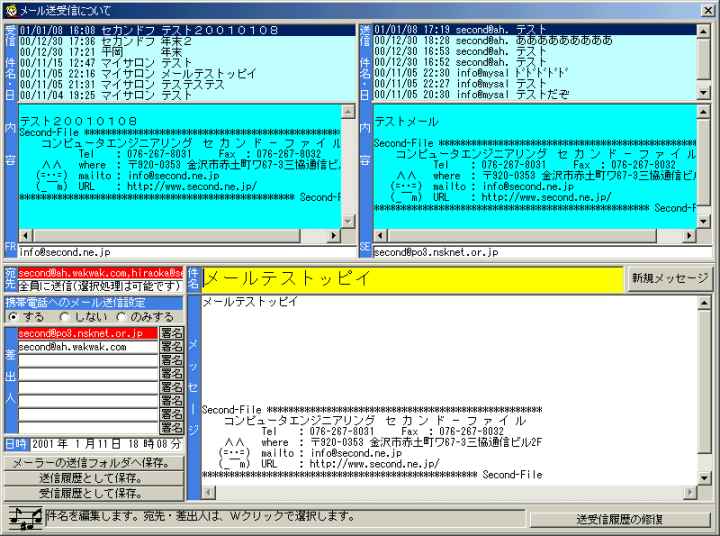
Task: Click メーラーの送信フォルダへ保存 button
Action: point(92,464)
